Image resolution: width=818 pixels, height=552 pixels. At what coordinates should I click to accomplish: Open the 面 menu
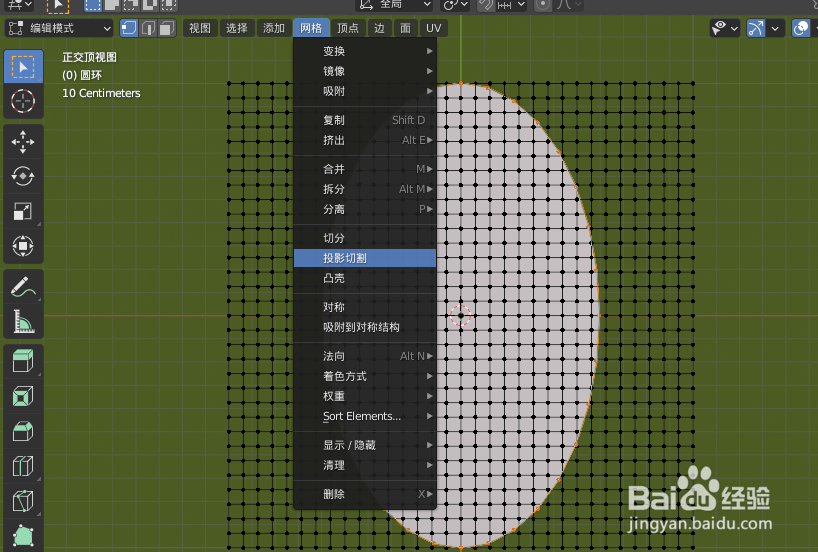pyautogui.click(x=405, y=28)
